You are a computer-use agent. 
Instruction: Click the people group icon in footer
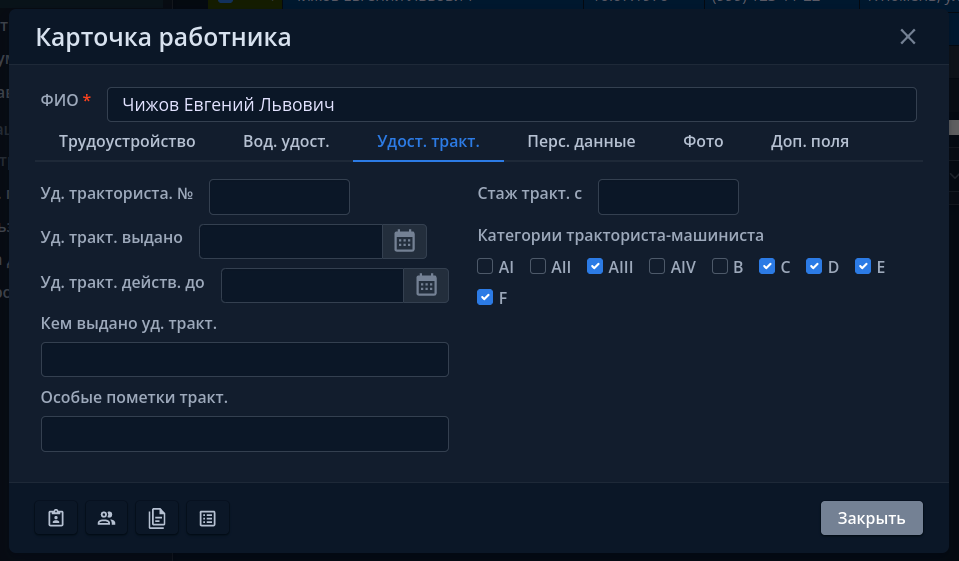pyautogui.click(x=106, y=518)
